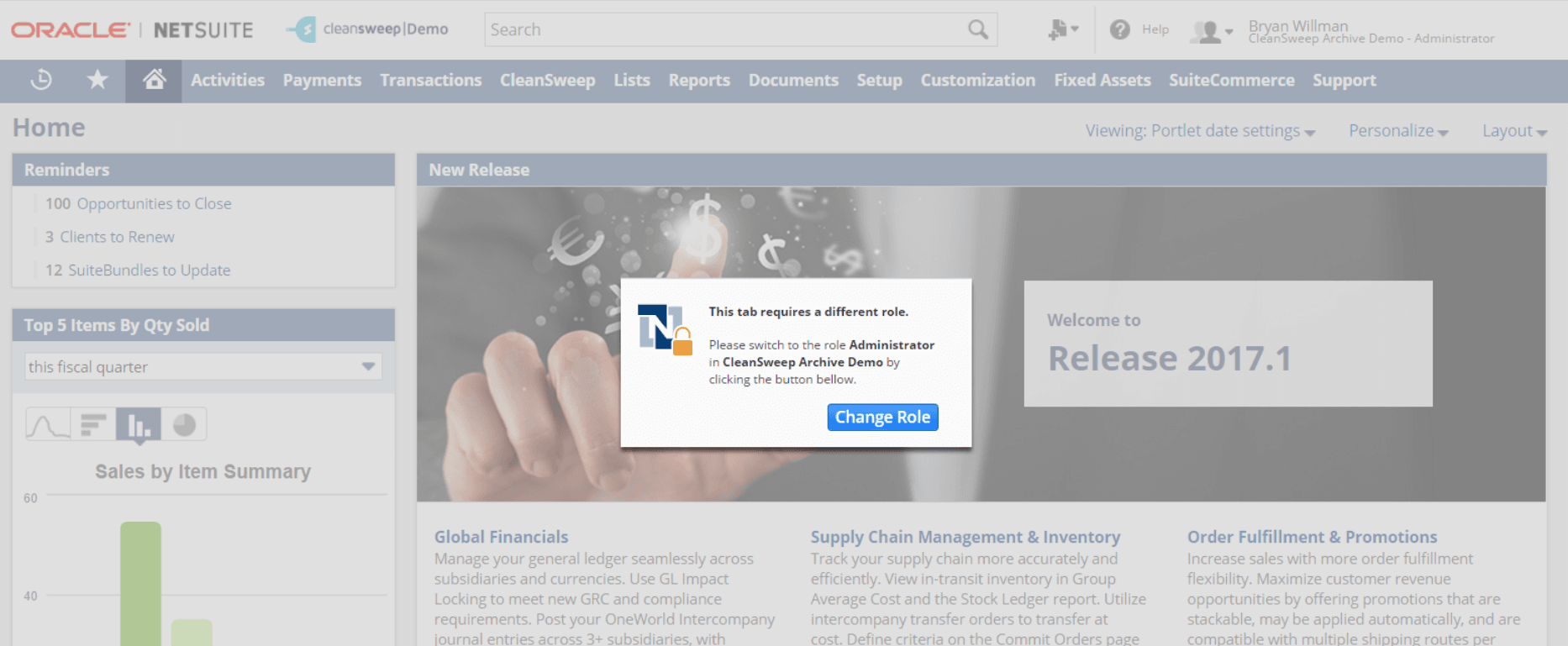1568x646 pixels.
Task: Open the Customization menu
Action: pos(978,80)
